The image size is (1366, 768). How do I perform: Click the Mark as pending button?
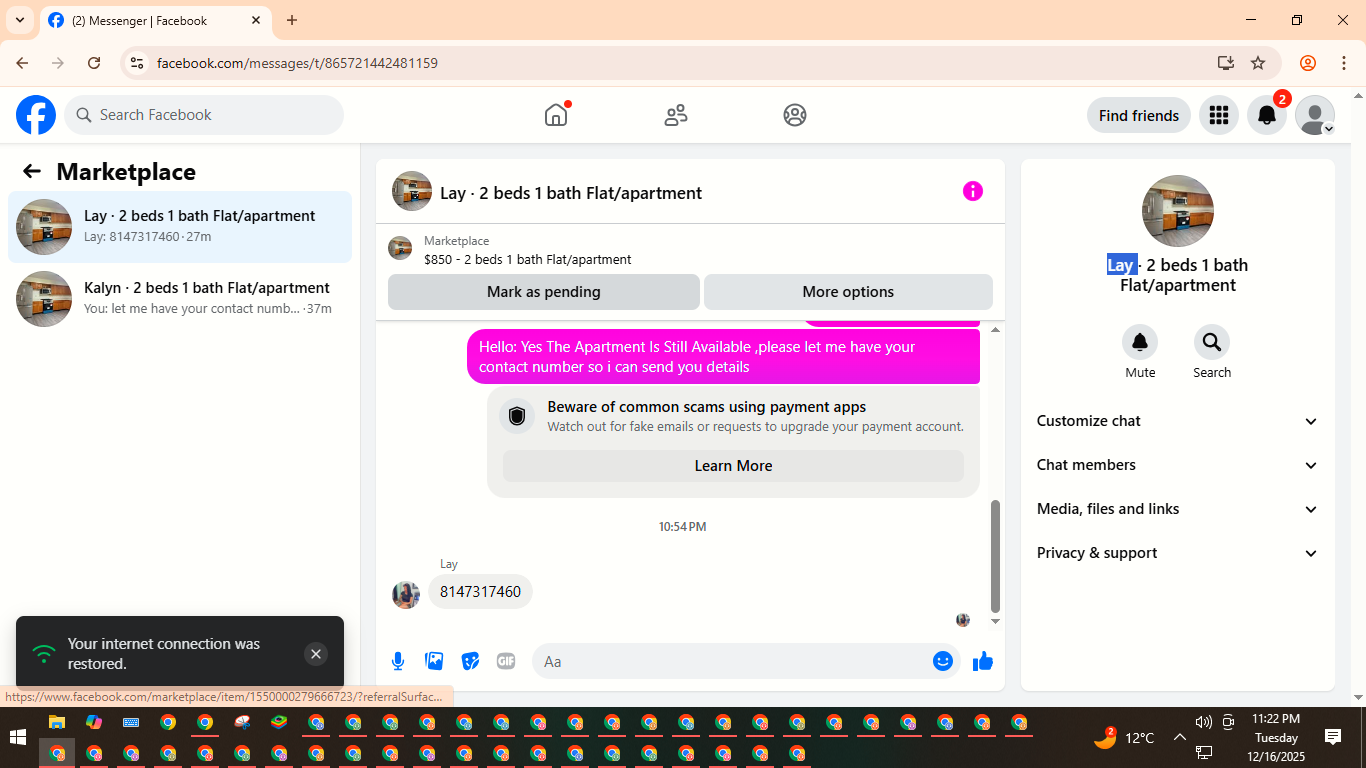[544, 292]
